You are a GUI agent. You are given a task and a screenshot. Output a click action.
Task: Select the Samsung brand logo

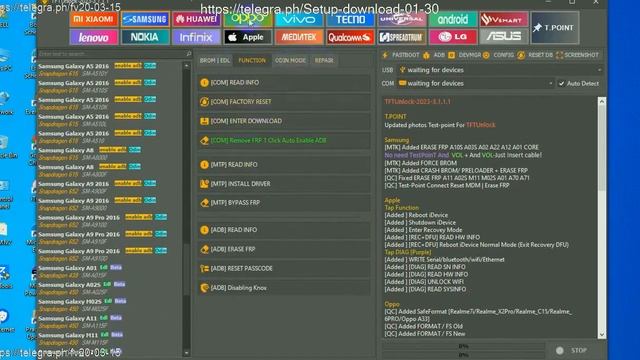pyautogui.click(x=145, y=19)
